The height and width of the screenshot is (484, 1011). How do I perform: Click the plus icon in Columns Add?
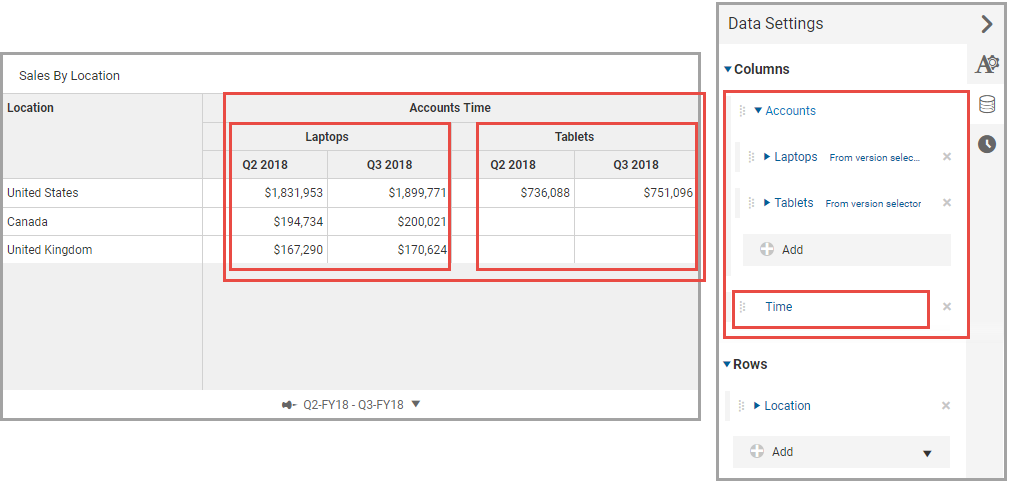pyautogui.click(x=767, y=249)
